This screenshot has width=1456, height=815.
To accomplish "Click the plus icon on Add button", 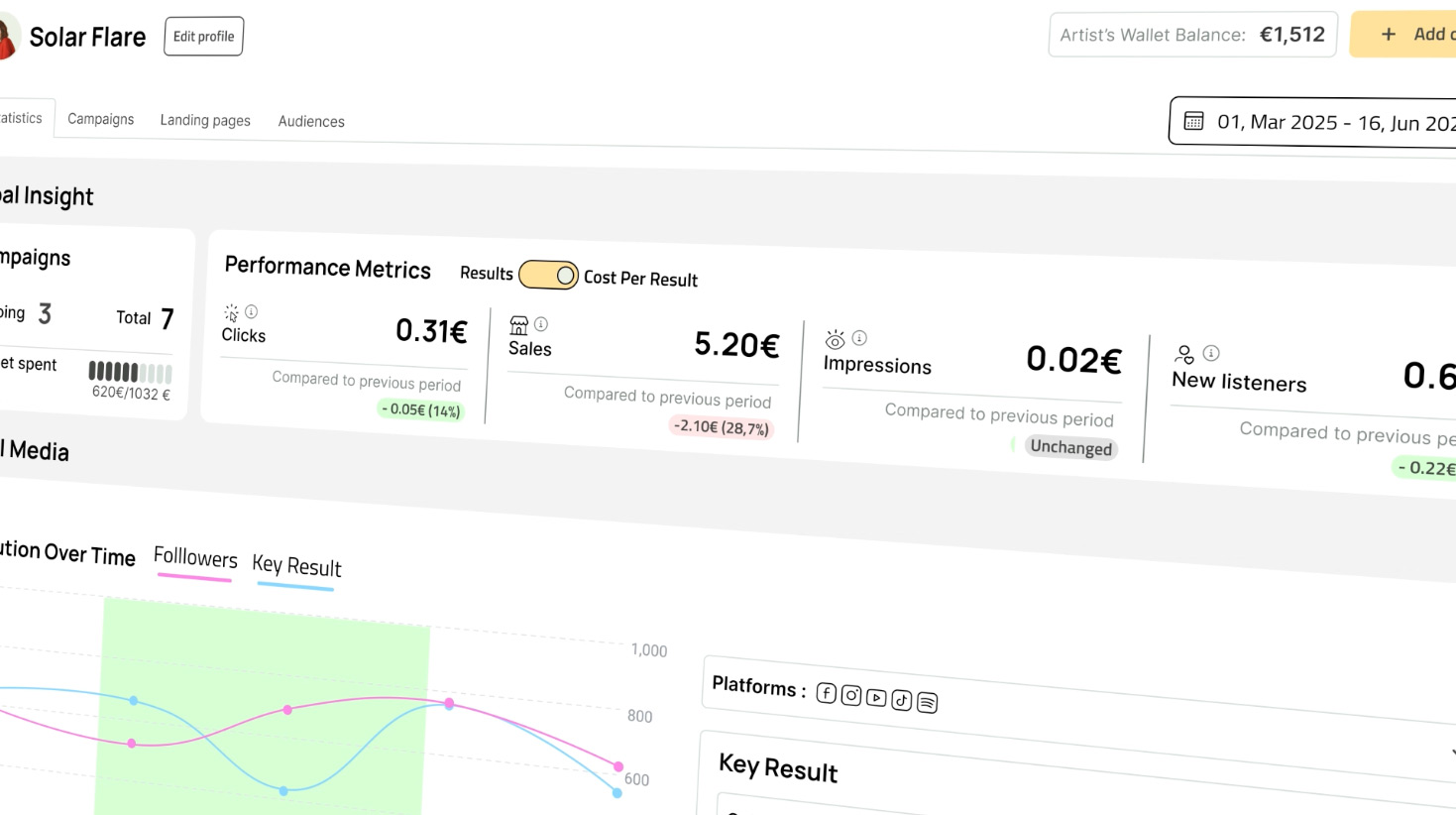I will [1389, 34].
